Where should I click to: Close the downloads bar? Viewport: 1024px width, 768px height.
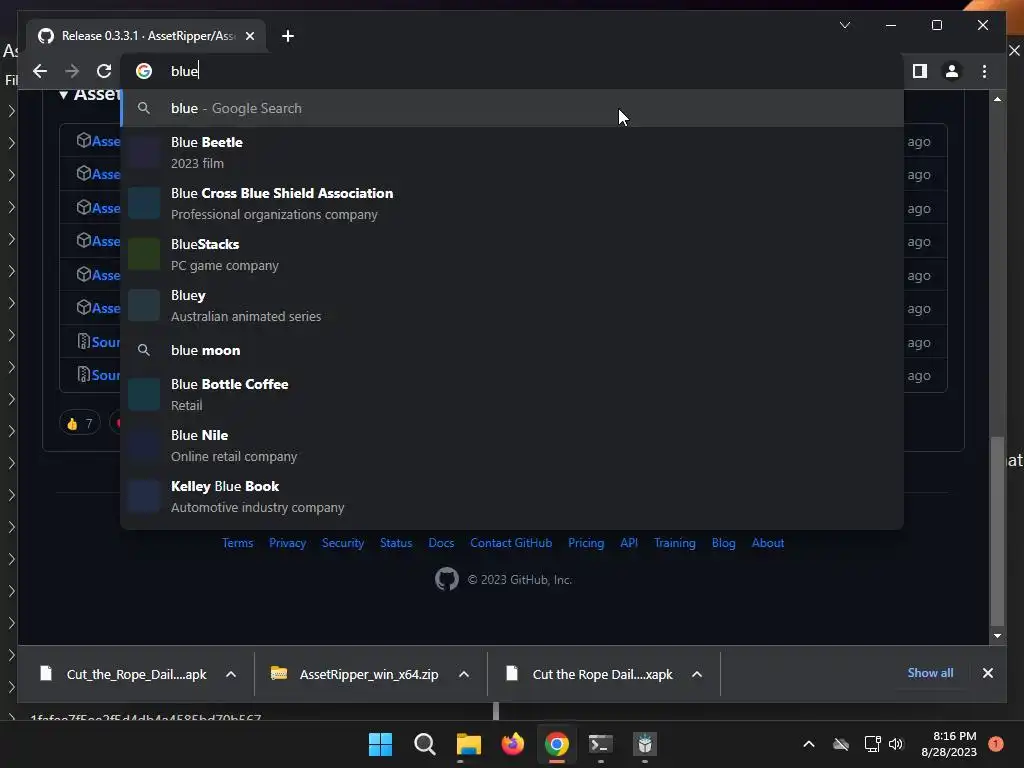click(987, 673)
